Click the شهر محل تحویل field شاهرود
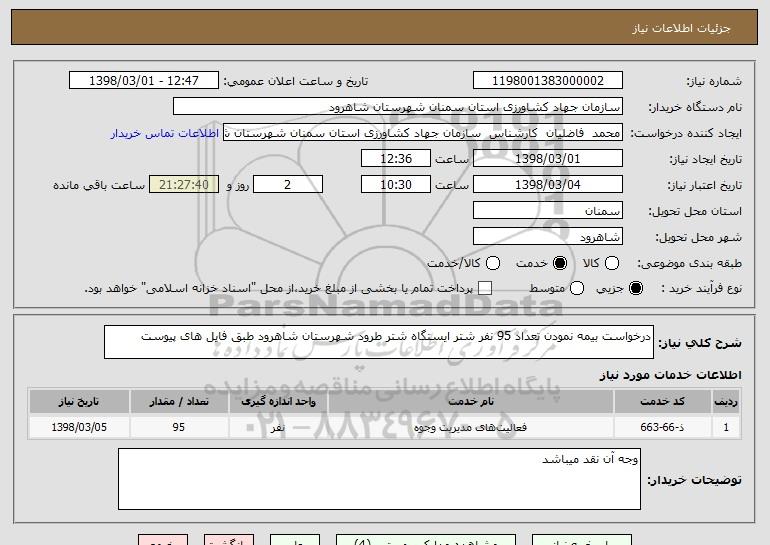The width and height of the screenshot is (770, 545). click(x=548, y=237)
